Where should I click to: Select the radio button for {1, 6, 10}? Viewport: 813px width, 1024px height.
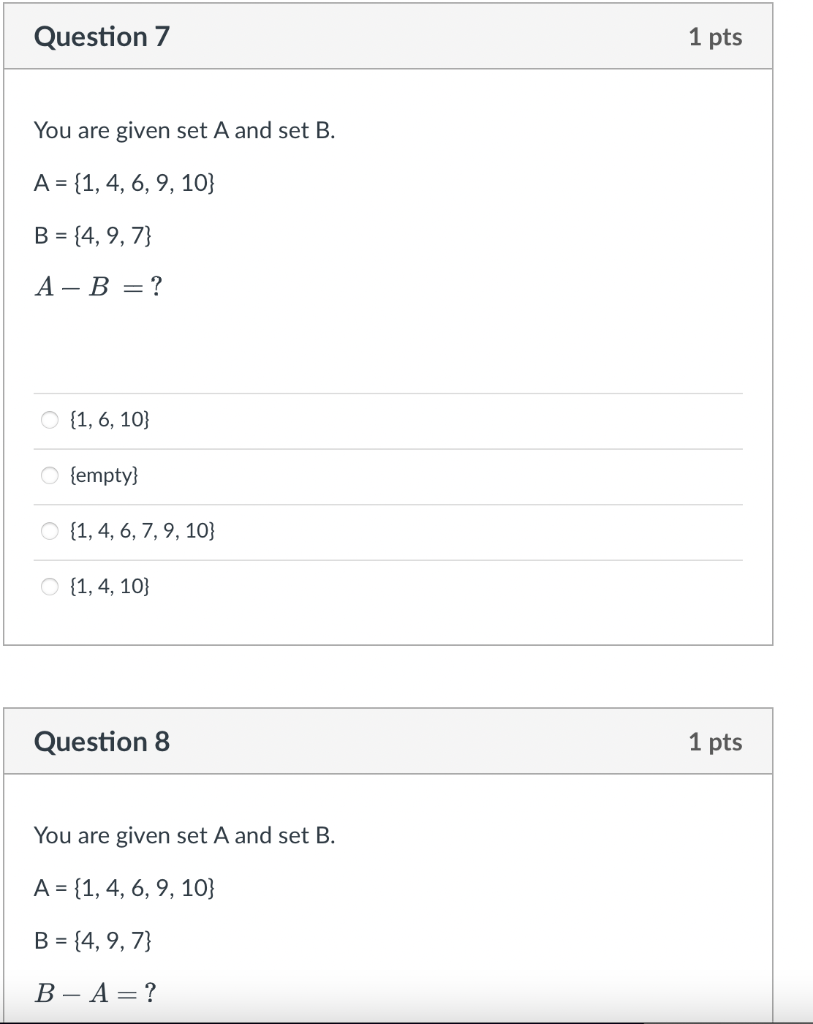50,419
